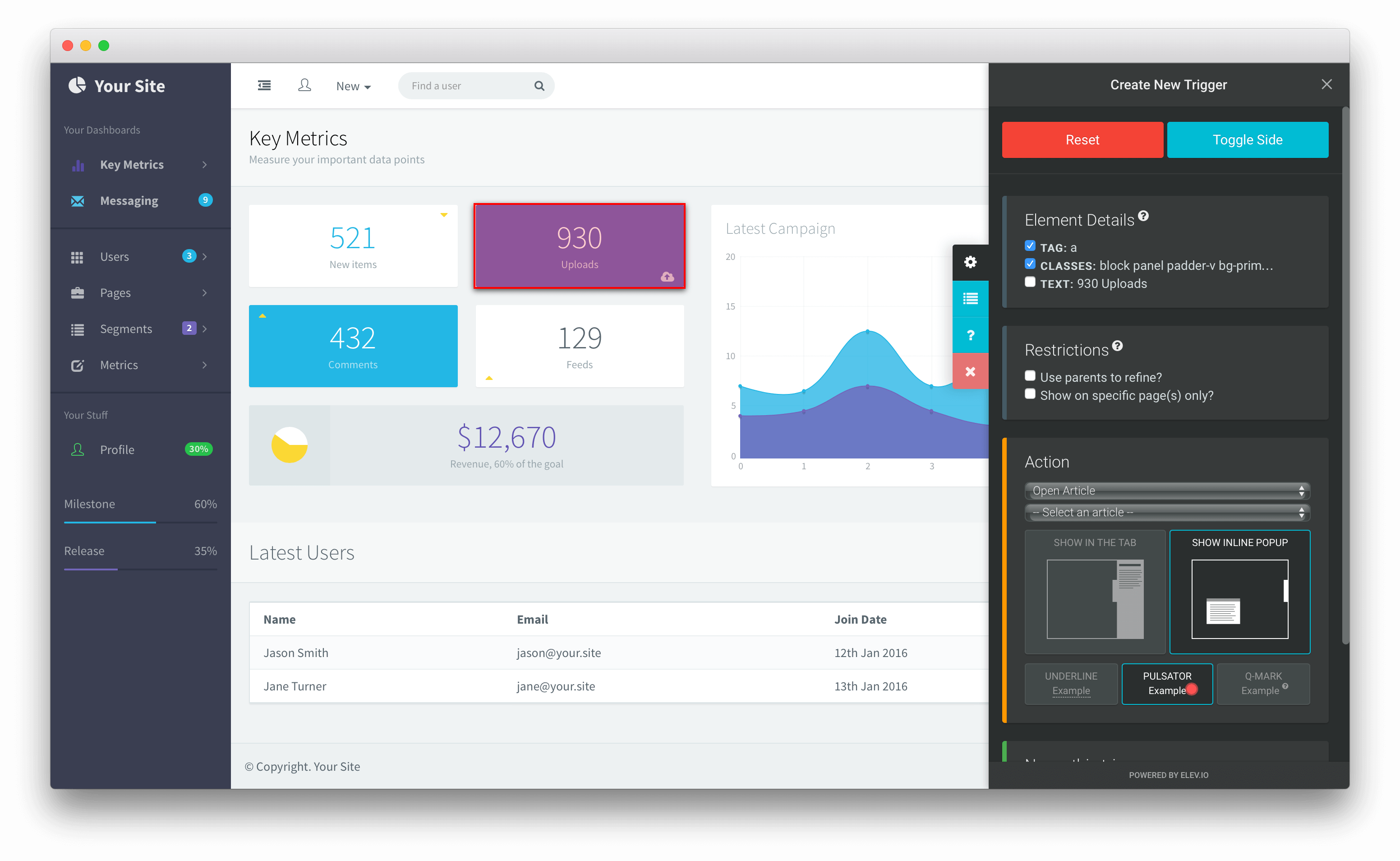Click the Element Details help icon
This screenshot has height=861, width=1400.
1143,217
